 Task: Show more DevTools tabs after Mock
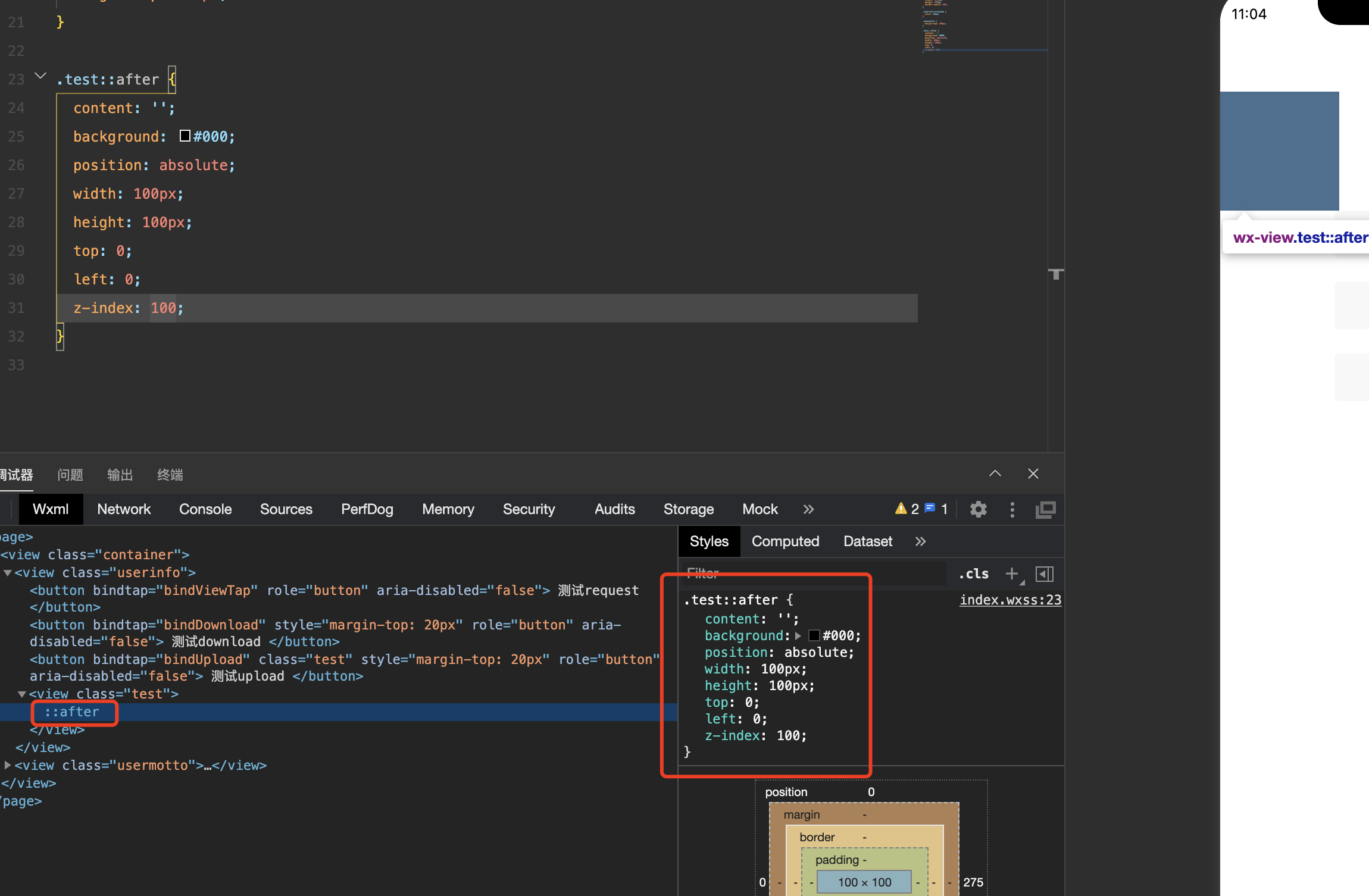(808, 509)
